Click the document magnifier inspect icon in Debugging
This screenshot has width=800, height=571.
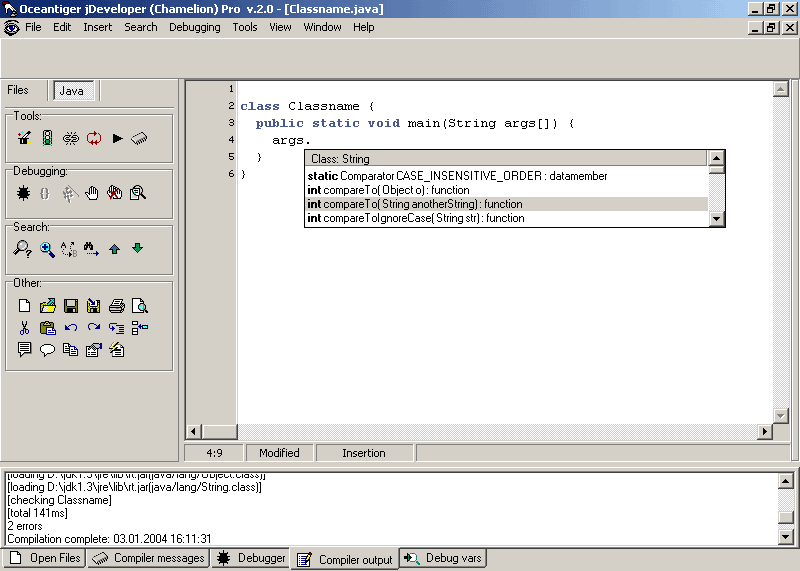point(138,193)
